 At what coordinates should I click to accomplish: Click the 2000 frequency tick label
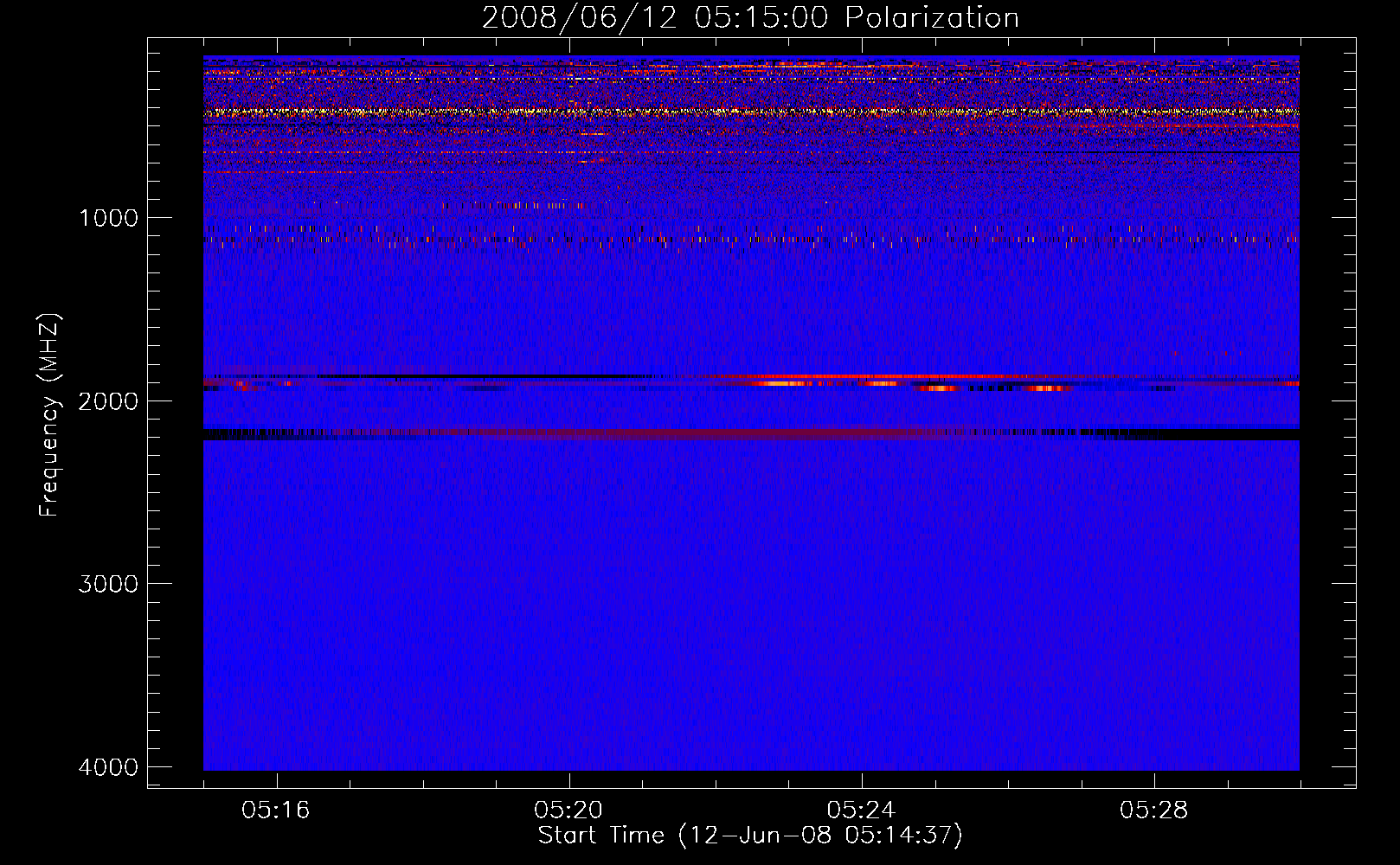(x=108, y=401)
